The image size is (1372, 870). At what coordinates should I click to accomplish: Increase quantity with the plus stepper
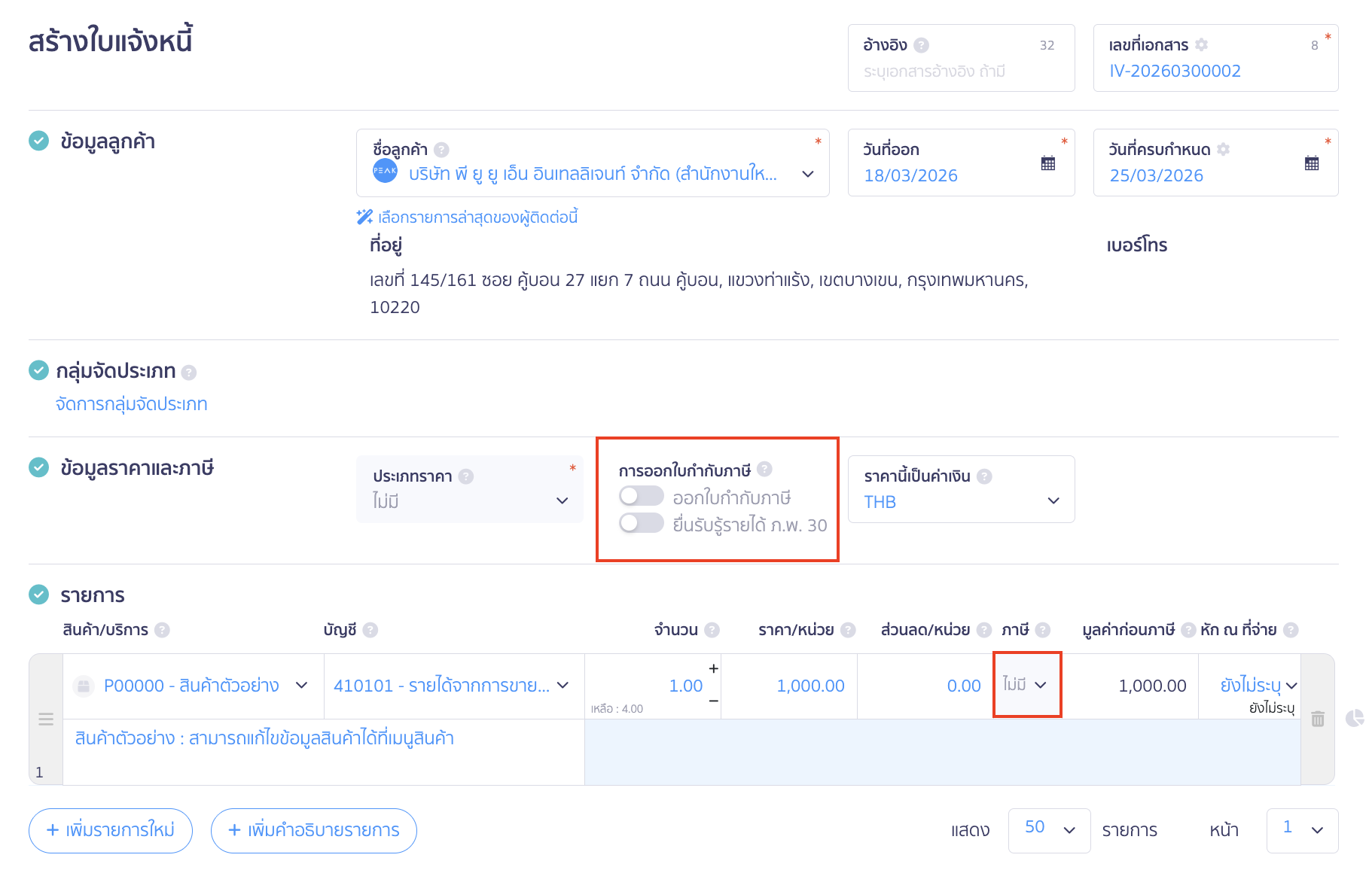(713, 668)
